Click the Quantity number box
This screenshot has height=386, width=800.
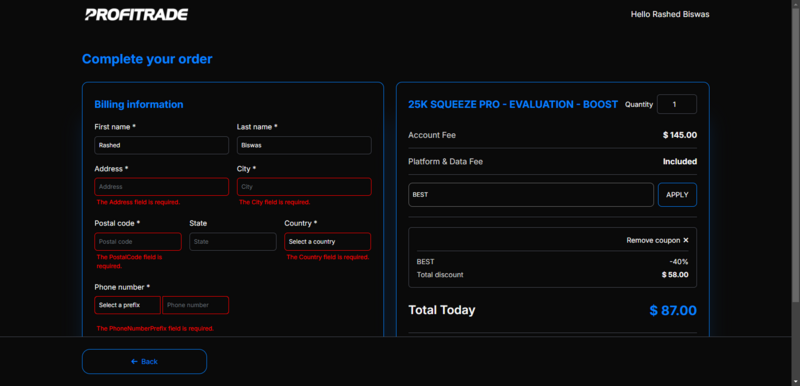677,104
